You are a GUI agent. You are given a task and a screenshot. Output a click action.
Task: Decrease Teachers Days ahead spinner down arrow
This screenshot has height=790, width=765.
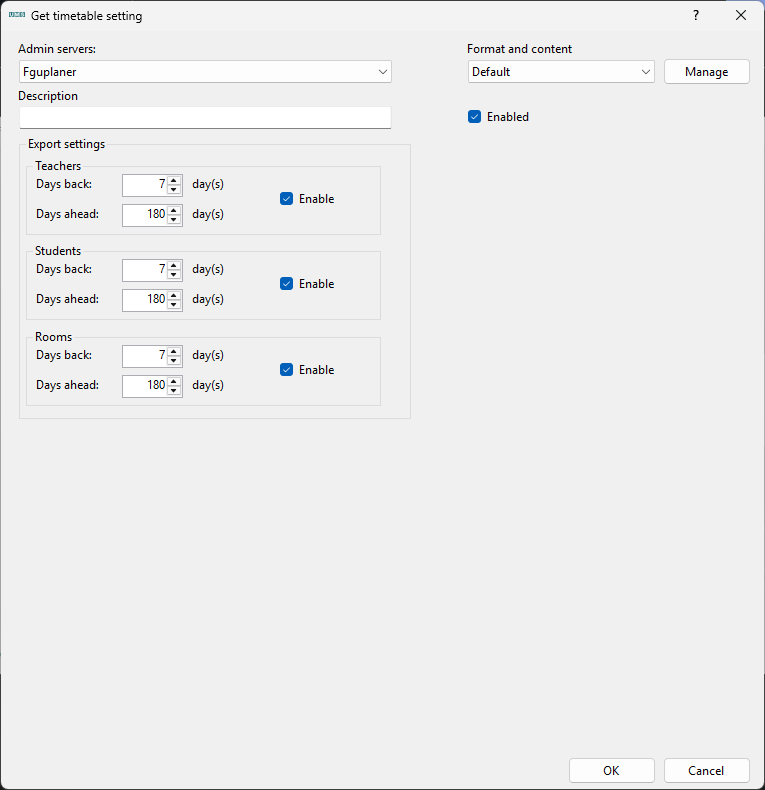coord(174,219)
